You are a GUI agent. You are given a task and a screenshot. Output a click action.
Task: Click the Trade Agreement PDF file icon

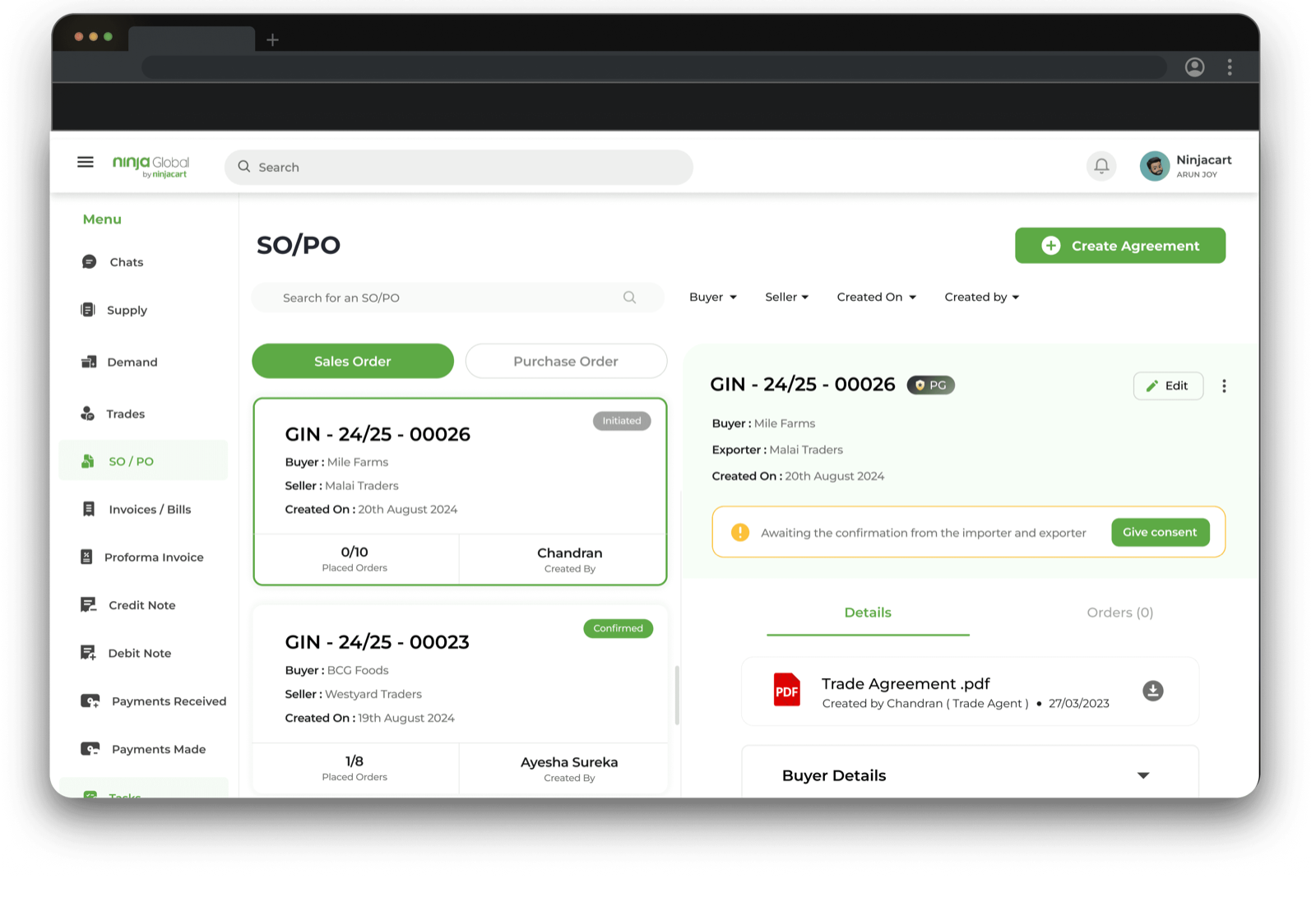point(786,691)
